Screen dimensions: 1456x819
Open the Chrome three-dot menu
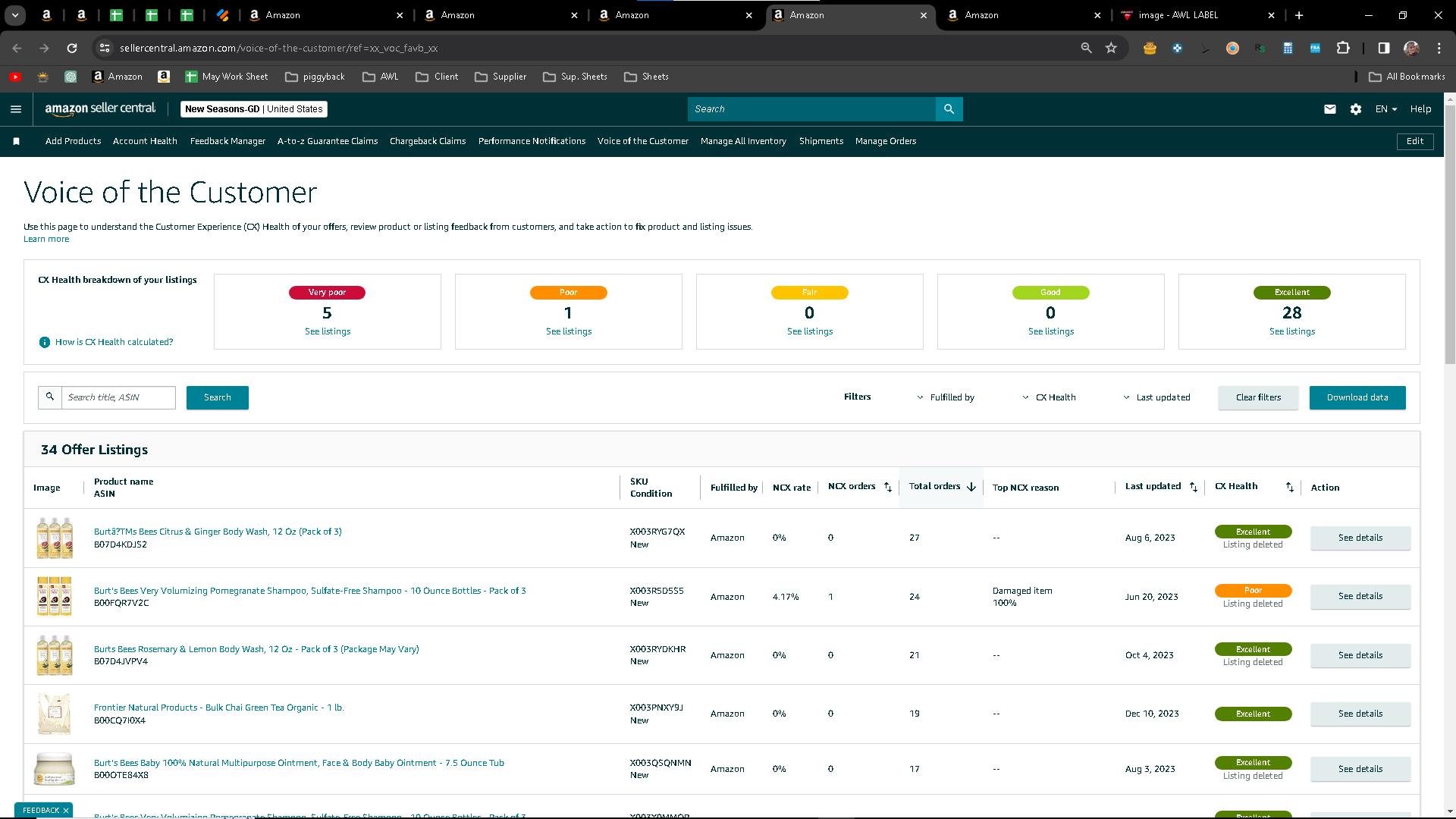click(x=1439, y=48)
